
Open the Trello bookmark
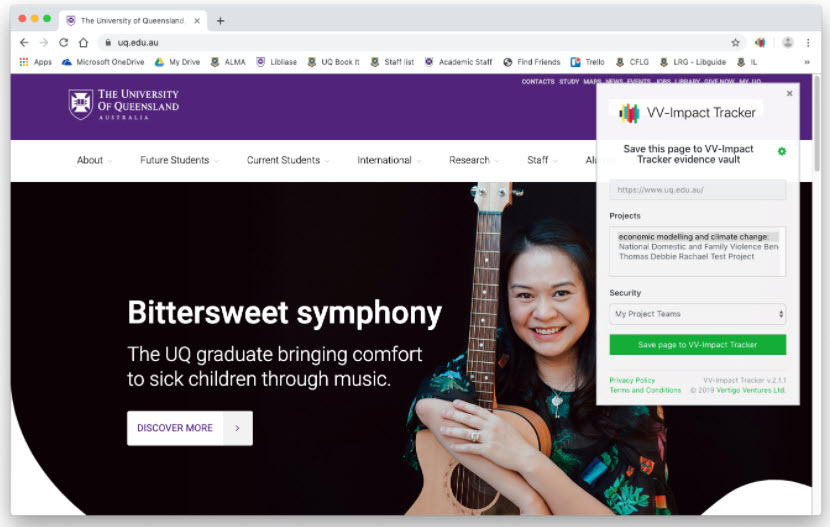(588, 62)
